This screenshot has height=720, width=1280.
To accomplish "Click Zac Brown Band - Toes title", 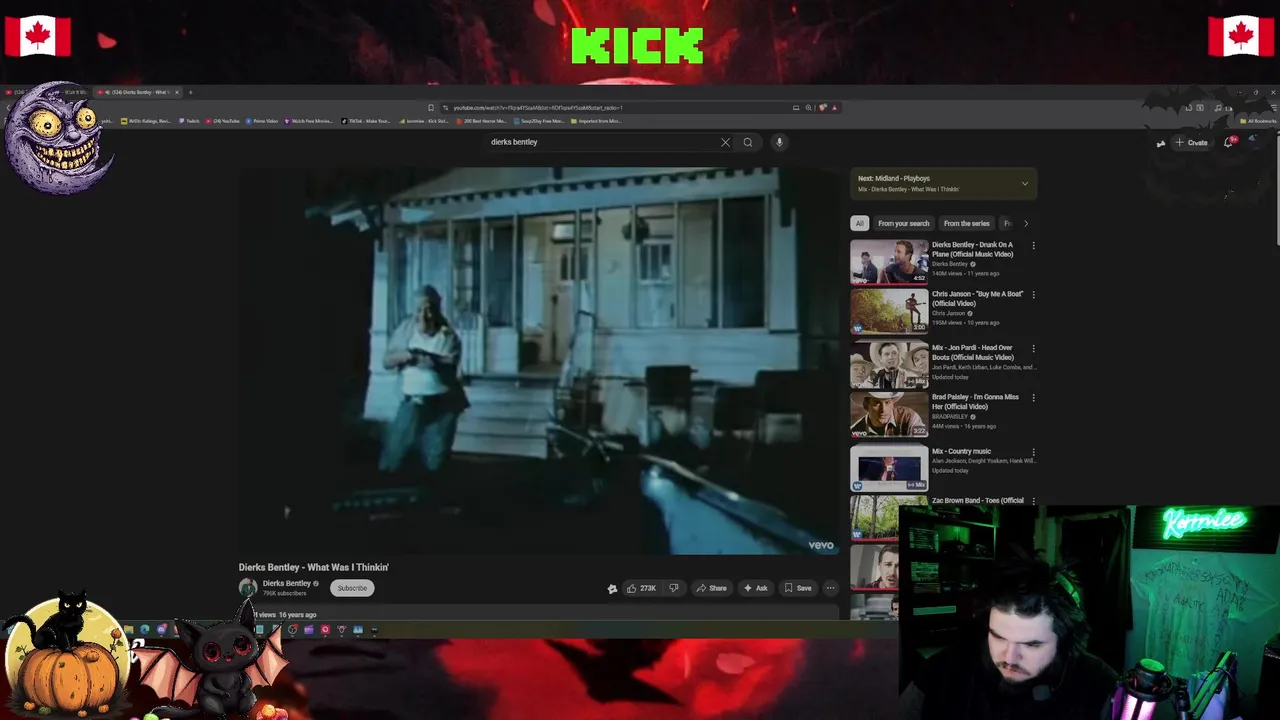I will click(x=978, y=500).
